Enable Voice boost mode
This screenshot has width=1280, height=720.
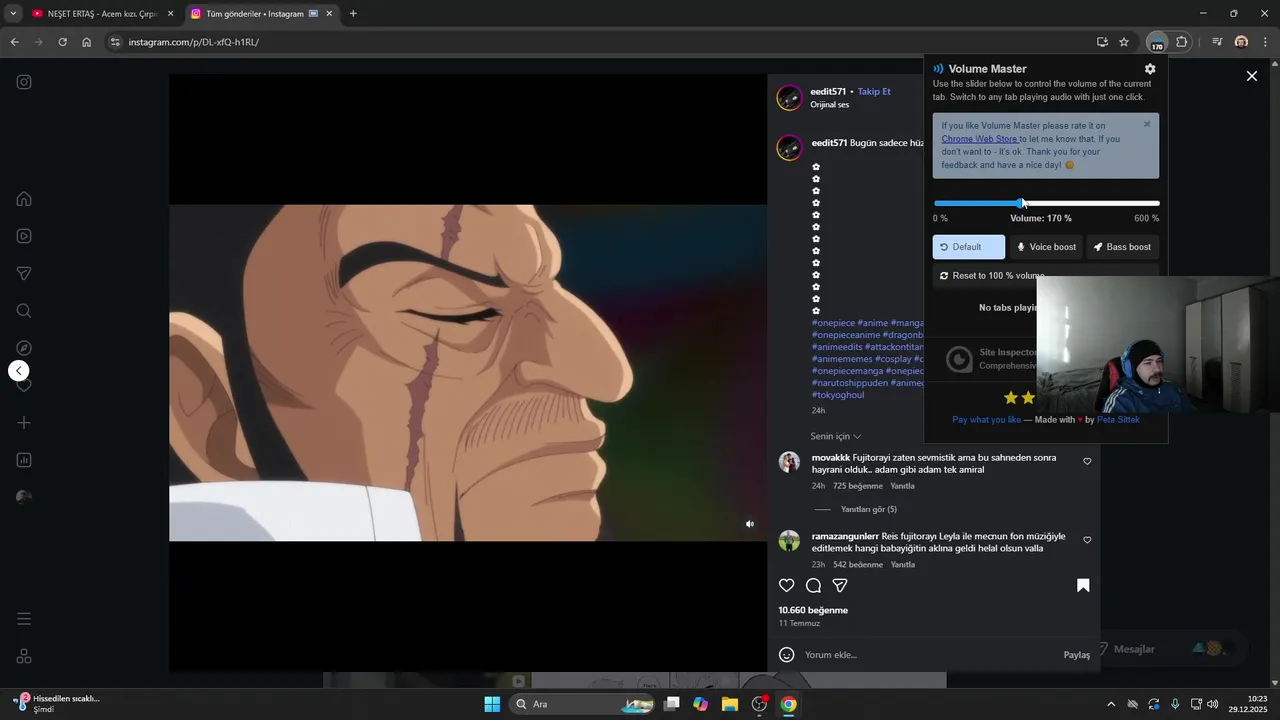[x=1047, y=247]
